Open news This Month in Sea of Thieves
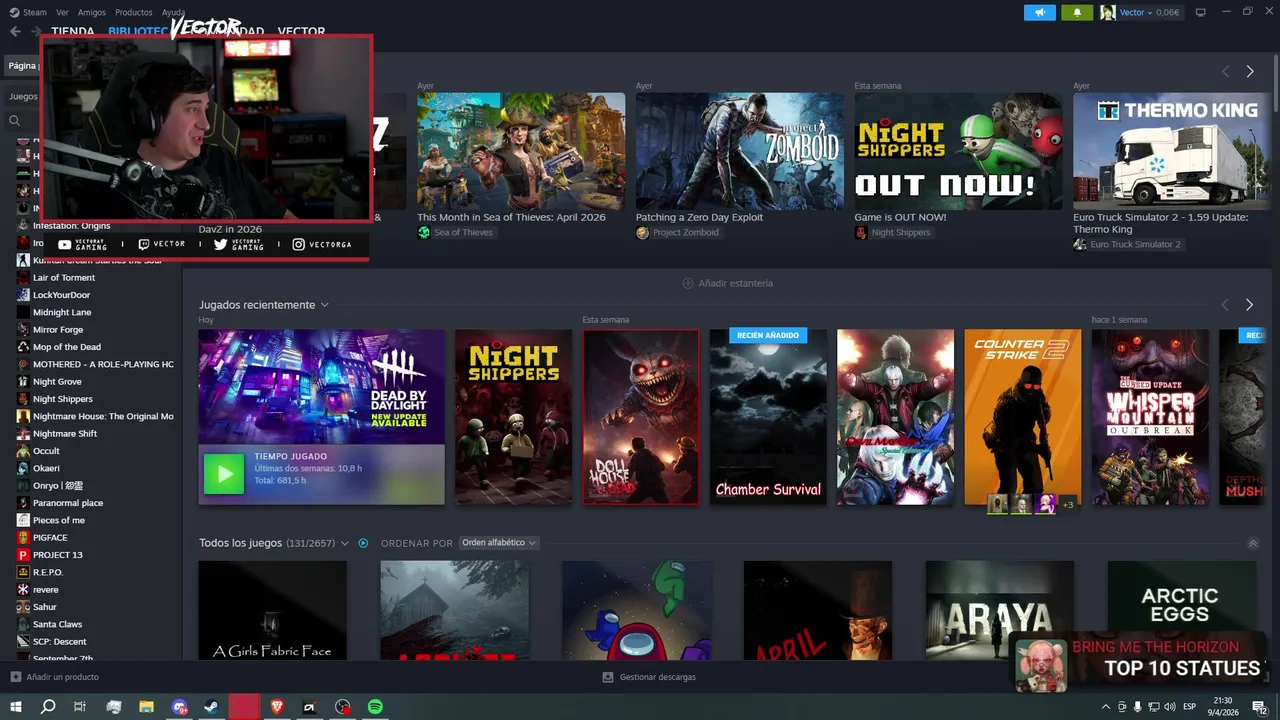1280x720 pixels. pos(511,217)
